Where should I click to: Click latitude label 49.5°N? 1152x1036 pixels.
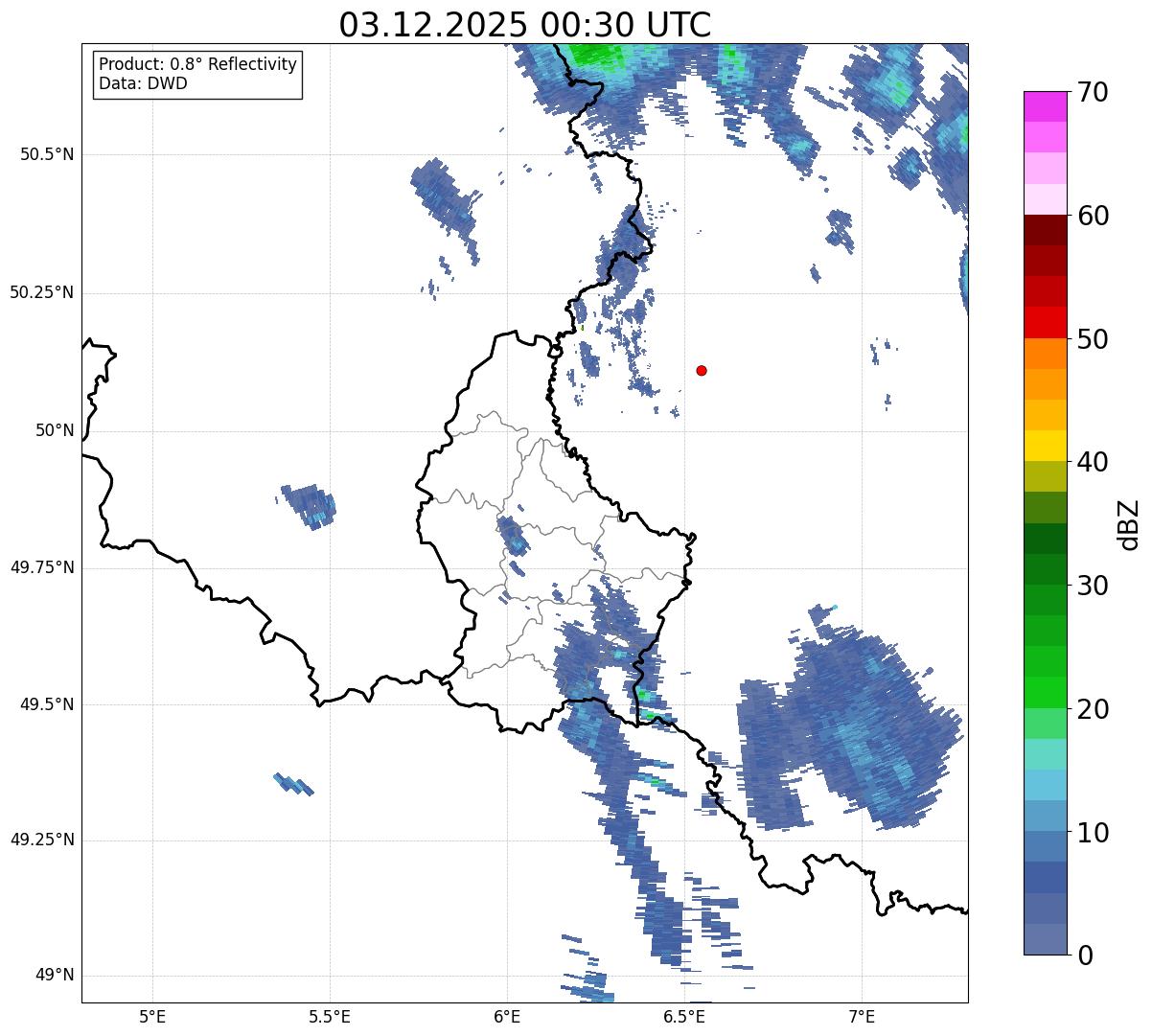47,704
